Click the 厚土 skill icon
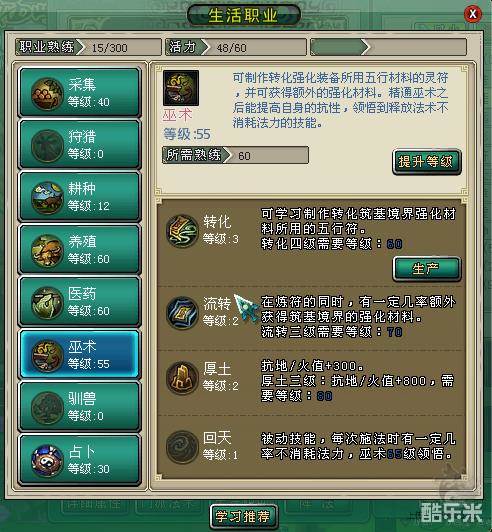 coord(182,378)
